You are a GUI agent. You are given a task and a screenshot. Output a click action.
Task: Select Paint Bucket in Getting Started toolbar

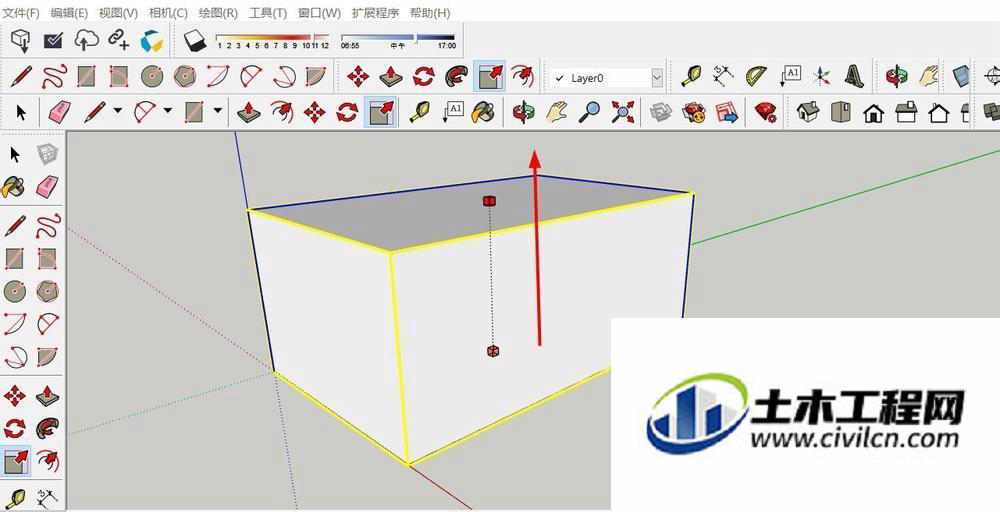pos(484,112)
